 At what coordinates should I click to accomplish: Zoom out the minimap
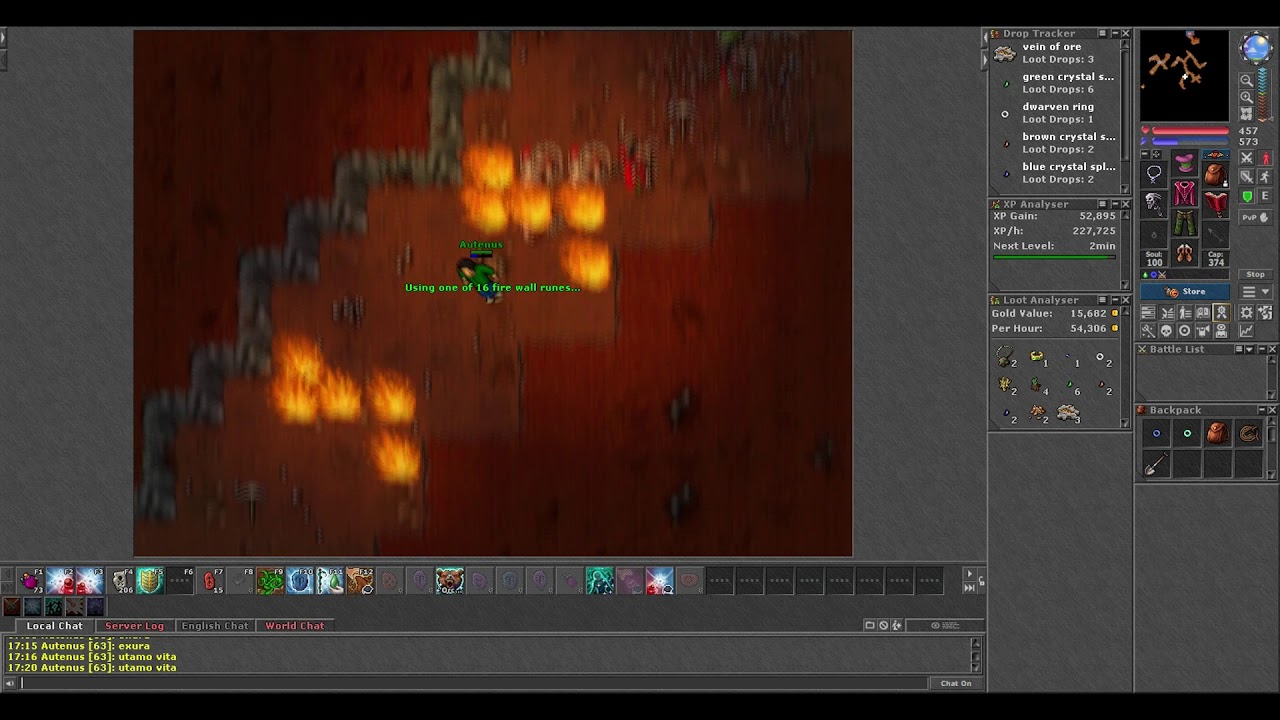click(x=1247, y=80)
